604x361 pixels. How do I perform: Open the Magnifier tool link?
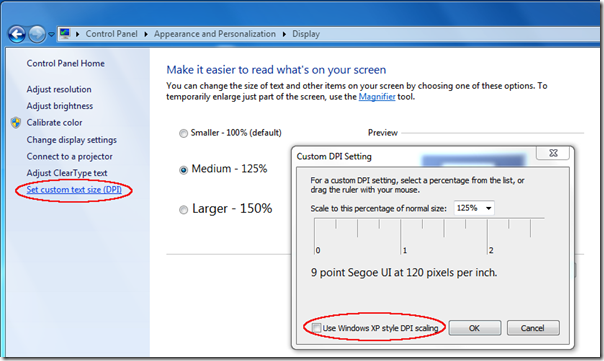[x=377, y=97]
